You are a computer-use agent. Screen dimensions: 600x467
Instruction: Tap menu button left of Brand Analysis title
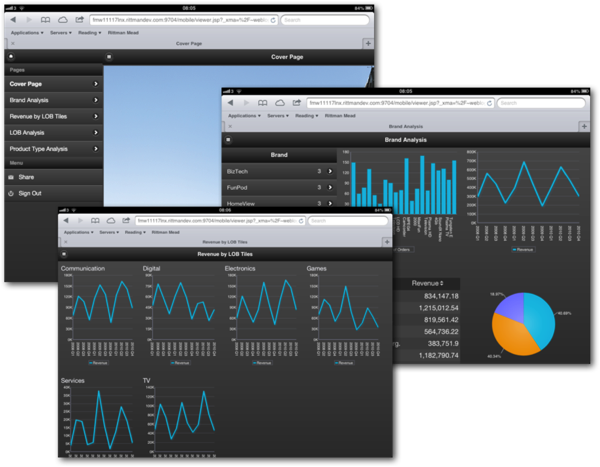tap(228, 140)
